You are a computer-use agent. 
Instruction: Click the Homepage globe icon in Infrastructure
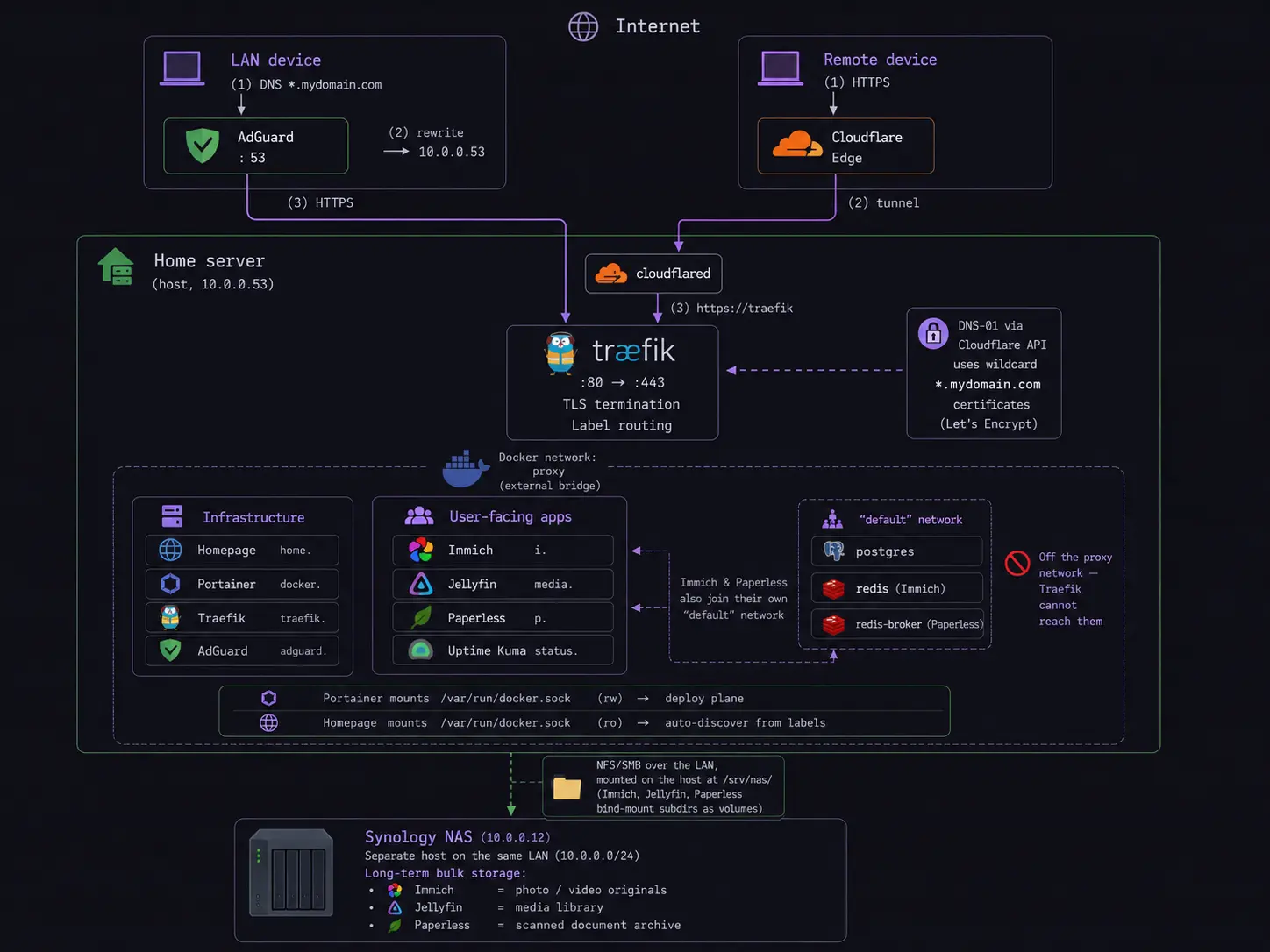[x=170, y=550]
